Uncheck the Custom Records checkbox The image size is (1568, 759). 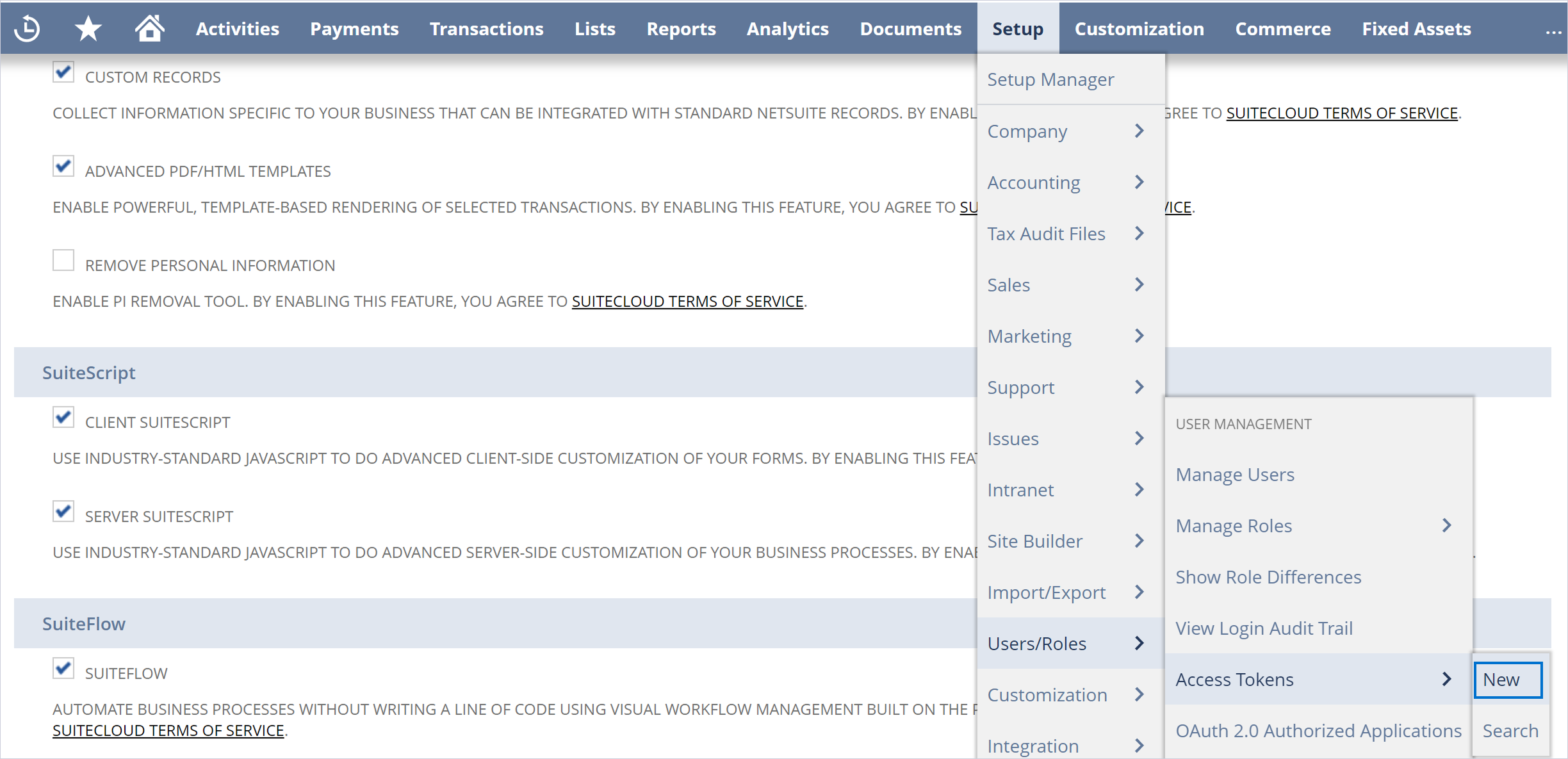point(63,72)
